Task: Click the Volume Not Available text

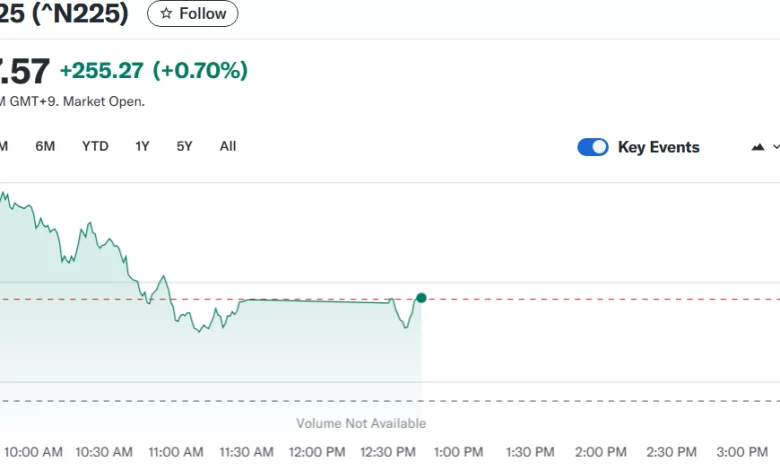Action: 361,423
